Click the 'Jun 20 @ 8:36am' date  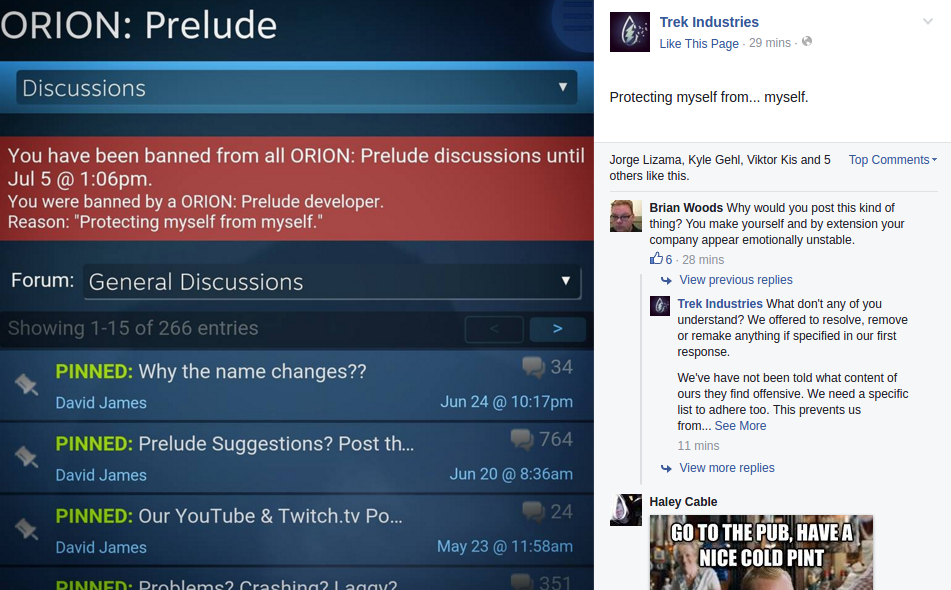click(511, 474)
